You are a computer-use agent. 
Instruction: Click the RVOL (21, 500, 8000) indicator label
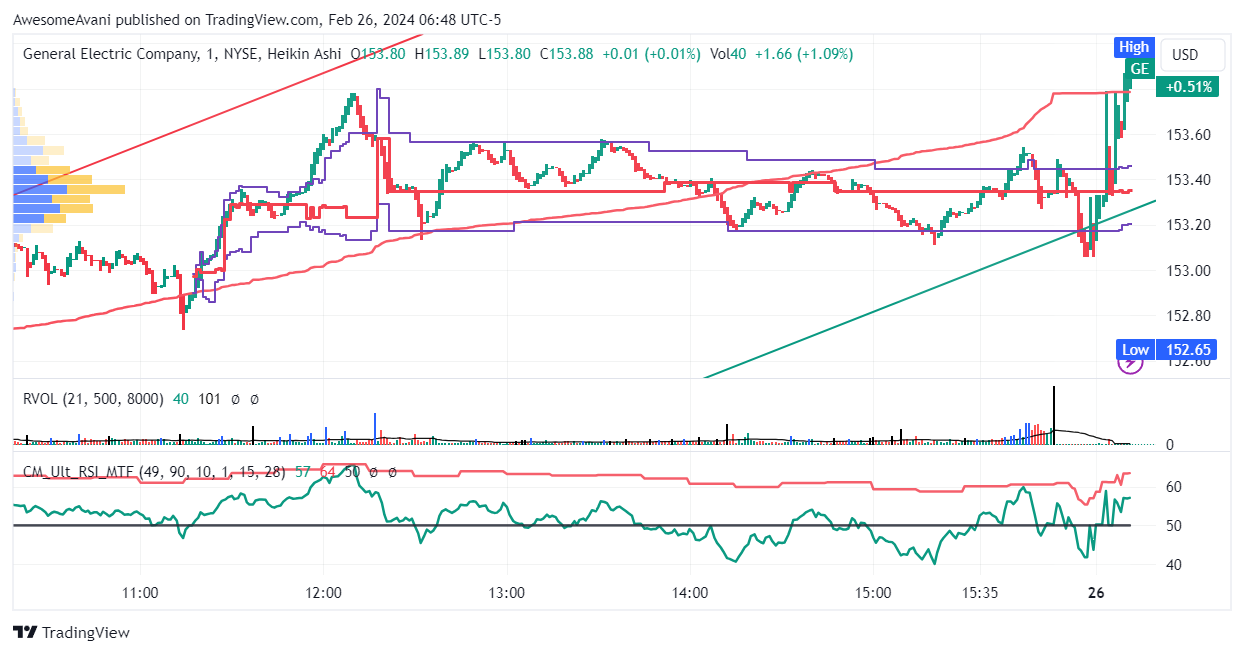tap(93, 398)
